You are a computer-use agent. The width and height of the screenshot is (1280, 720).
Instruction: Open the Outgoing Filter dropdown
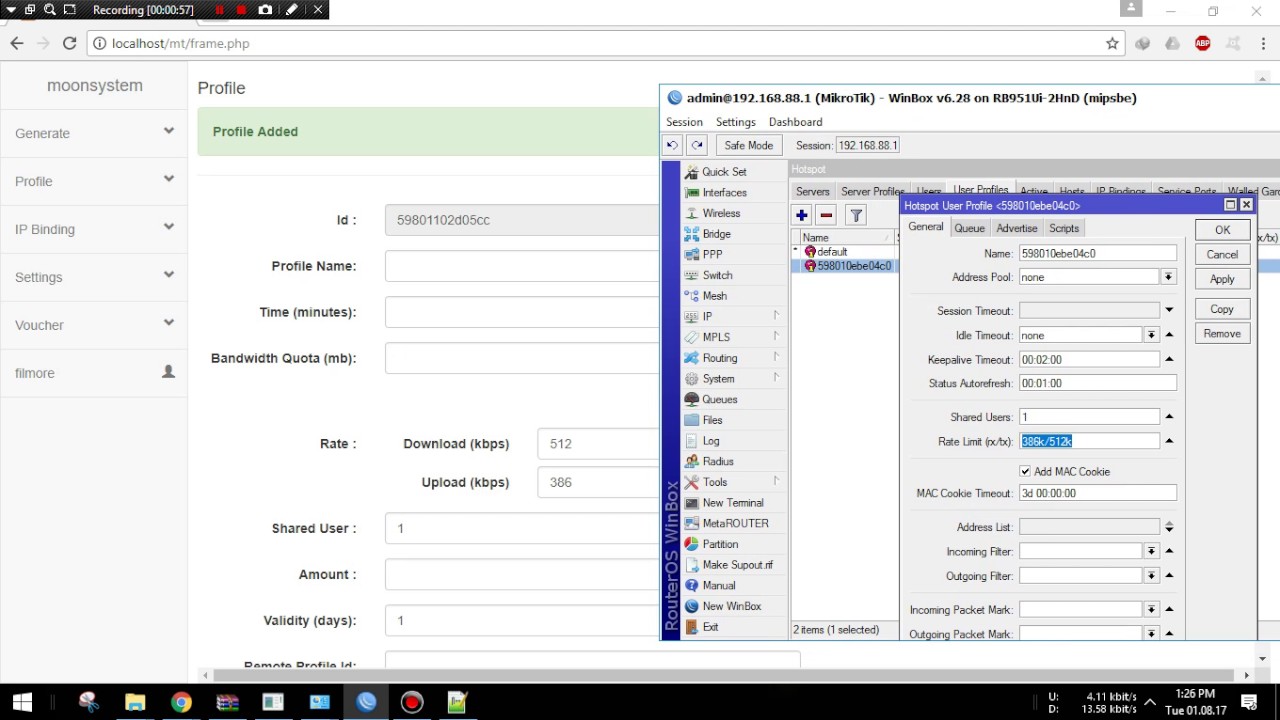click(x=1152, y=576)
